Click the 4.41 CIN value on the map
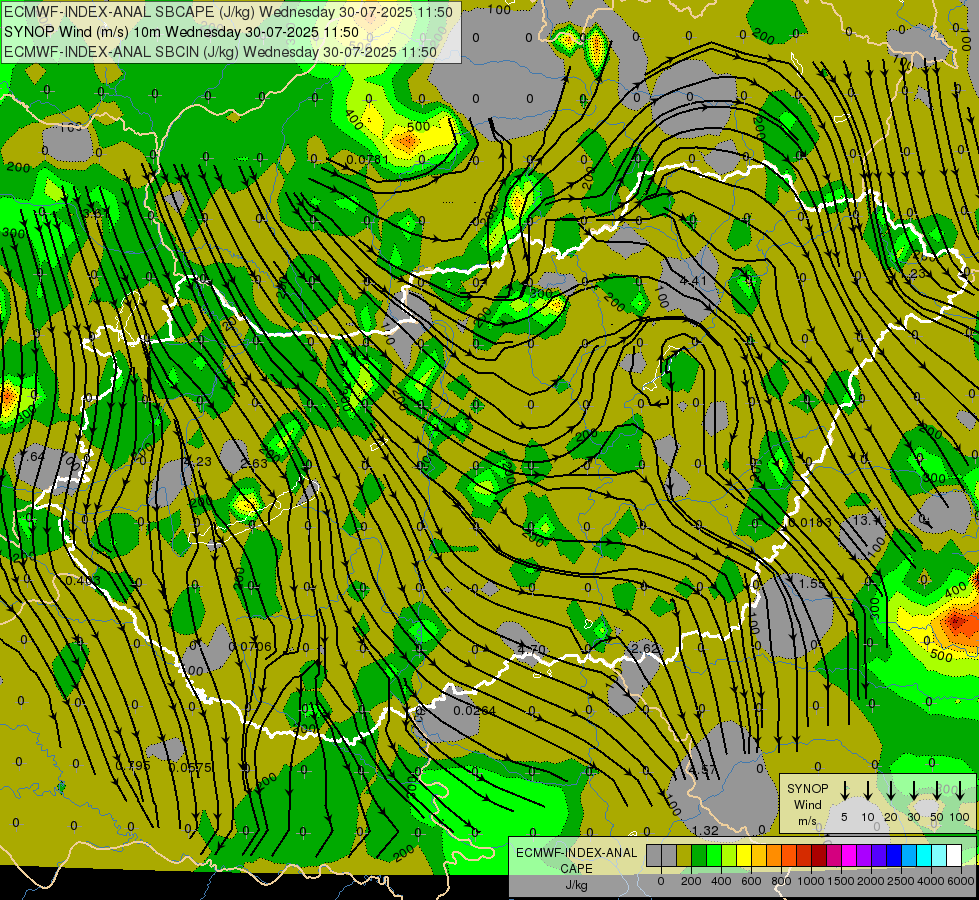 click(x=693, y=280)
